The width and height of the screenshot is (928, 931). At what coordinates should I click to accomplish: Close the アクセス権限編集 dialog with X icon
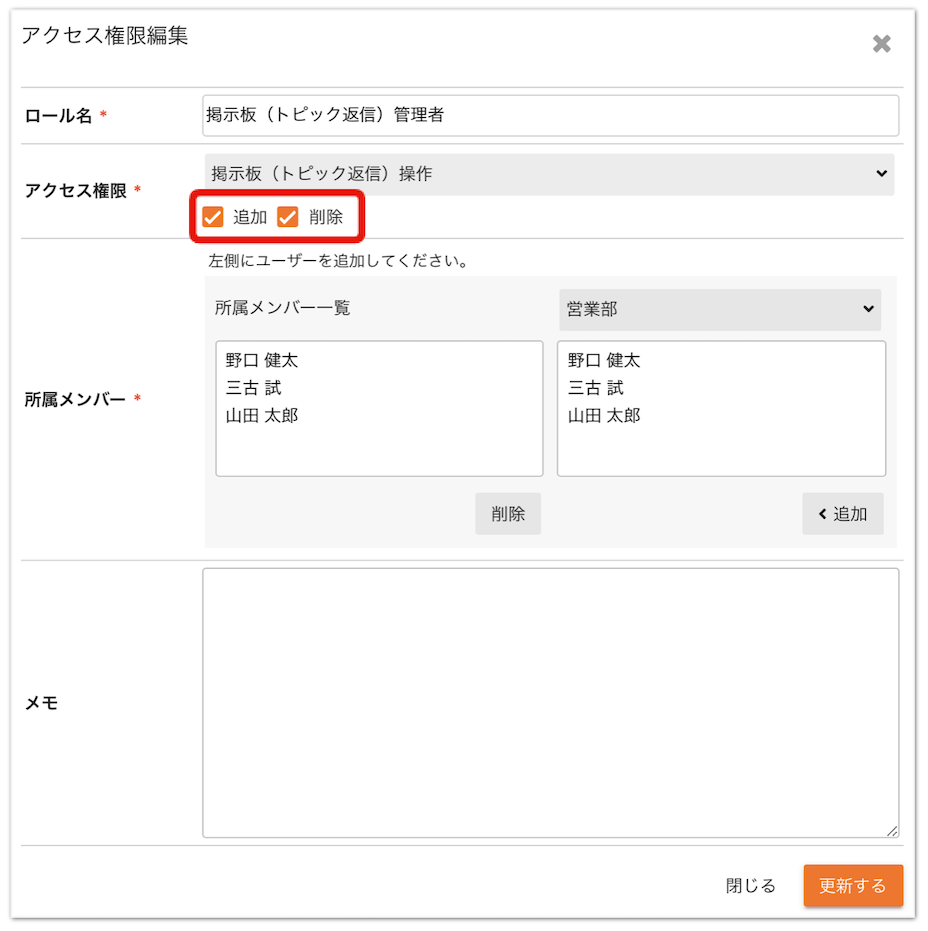(881, 43)
